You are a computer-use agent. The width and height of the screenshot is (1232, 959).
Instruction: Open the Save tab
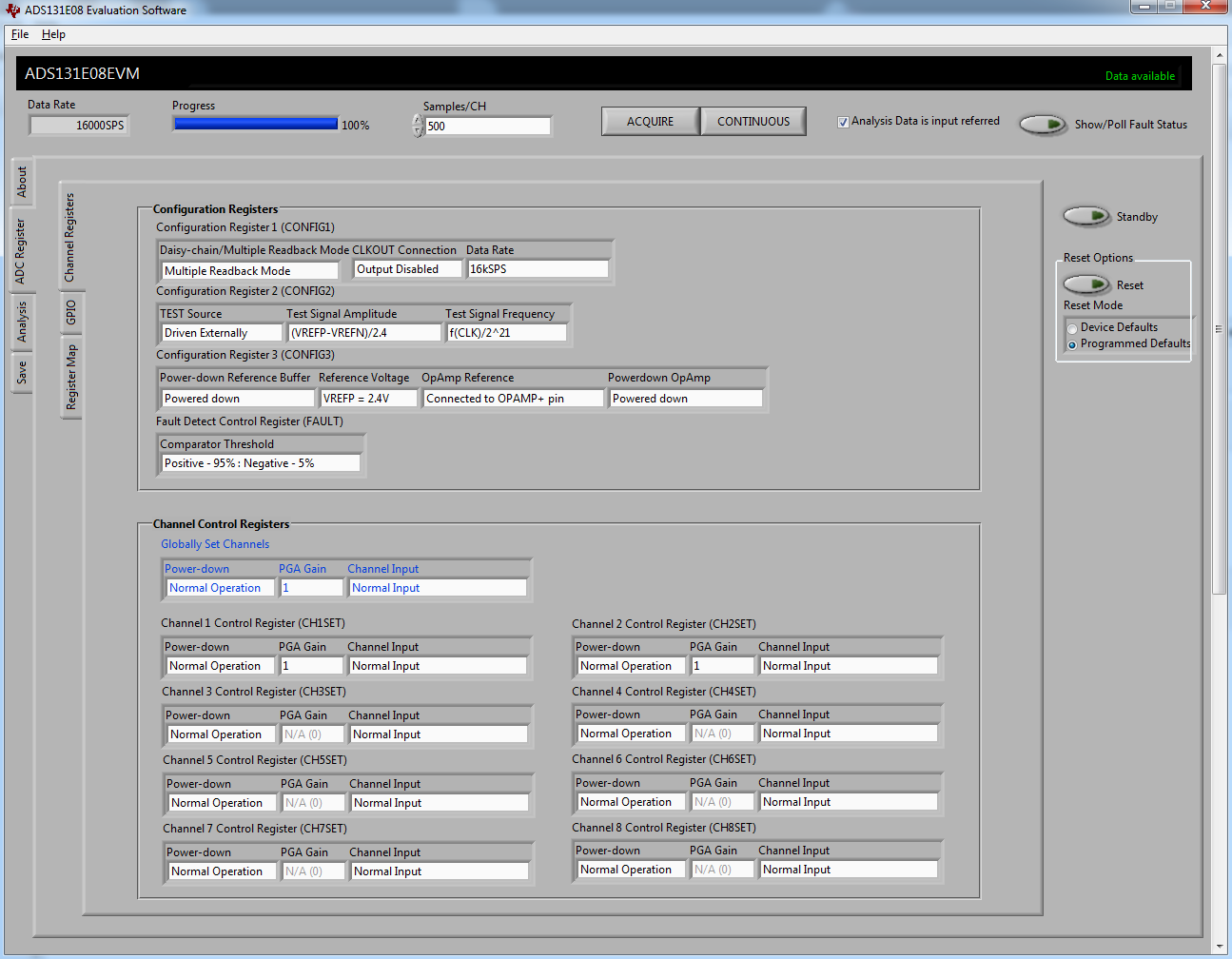coord(22,373)
